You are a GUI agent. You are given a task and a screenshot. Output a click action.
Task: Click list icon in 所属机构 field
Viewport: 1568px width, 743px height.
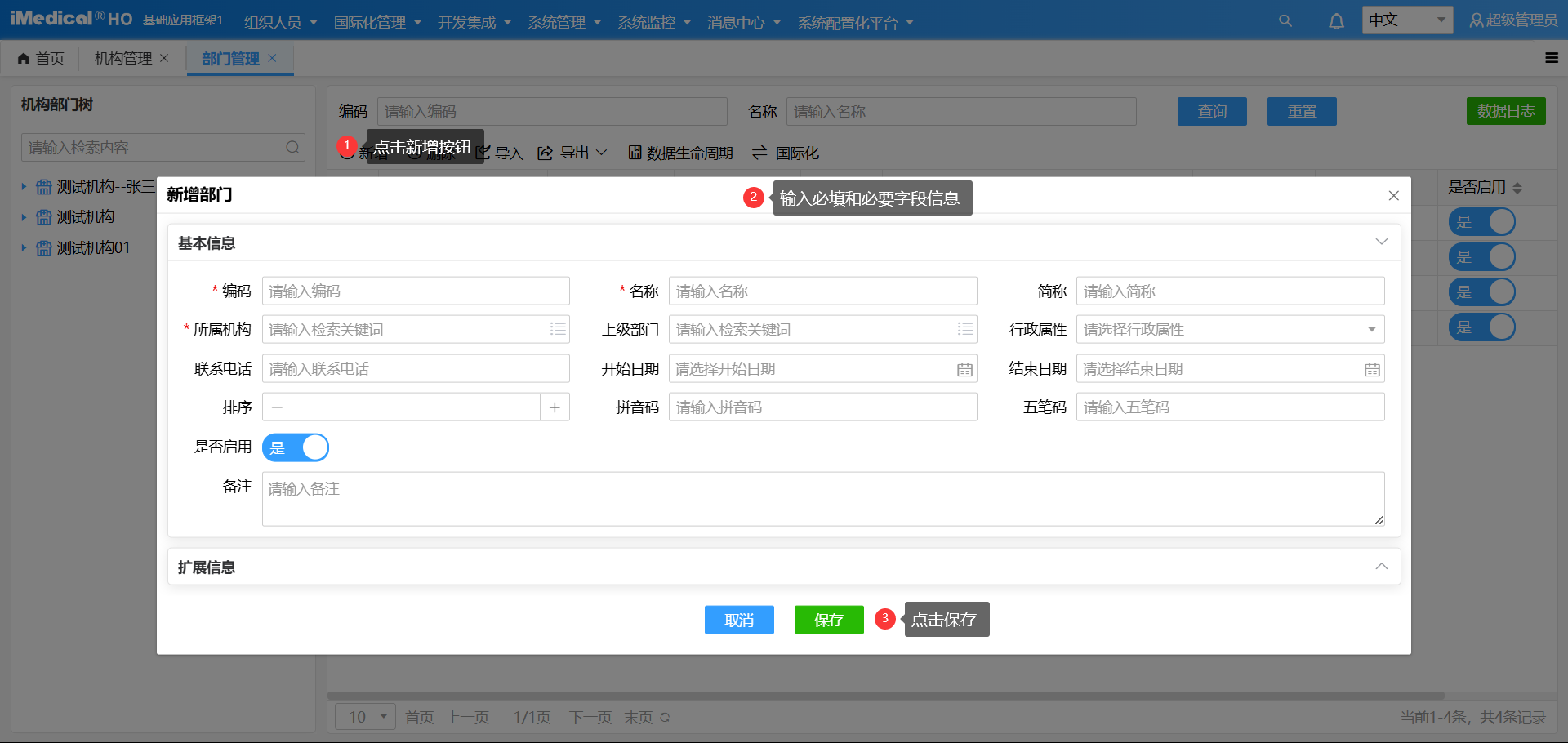click(x=558, y=329)
